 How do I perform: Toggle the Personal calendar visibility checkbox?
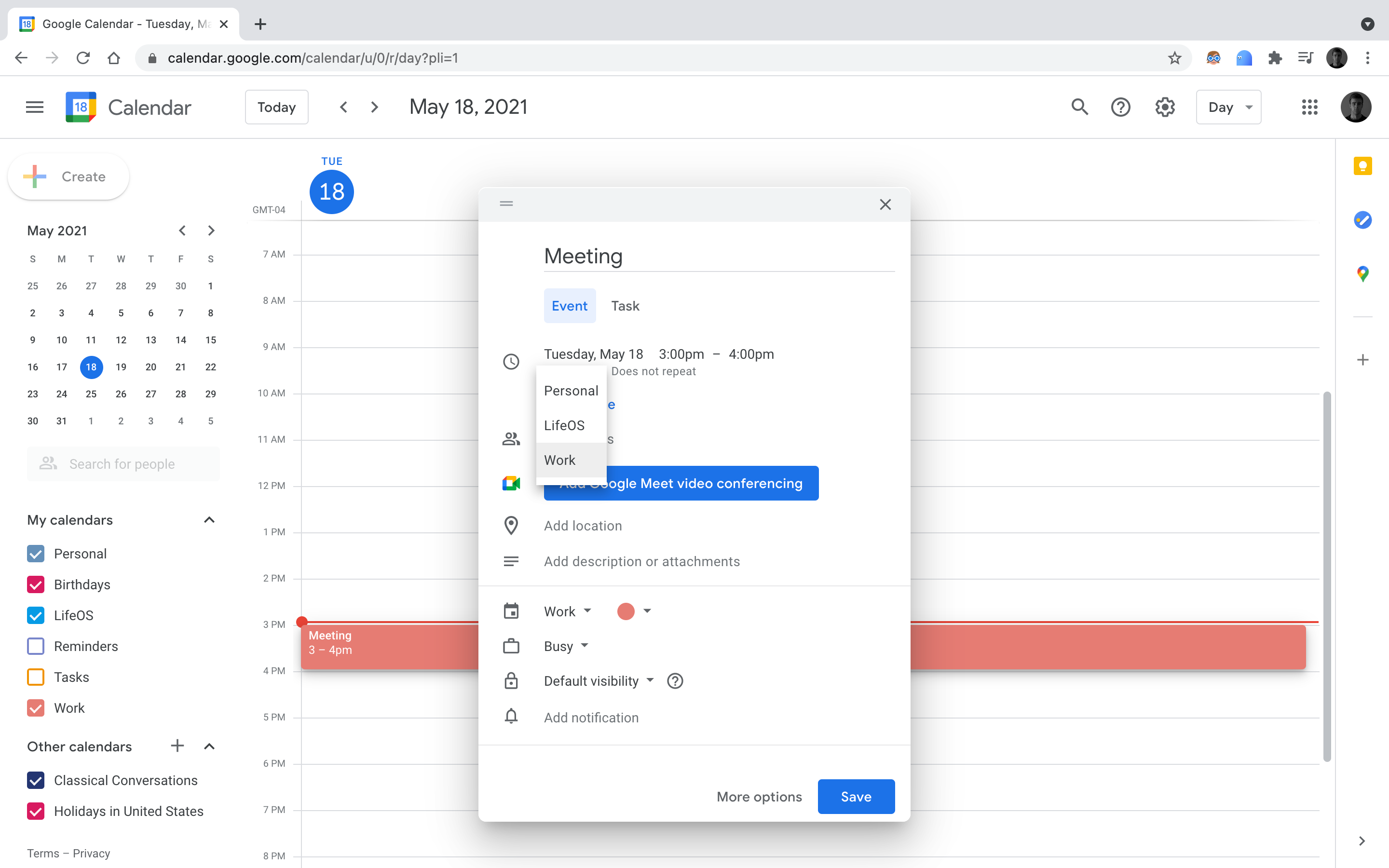click(x=36, y=553)
